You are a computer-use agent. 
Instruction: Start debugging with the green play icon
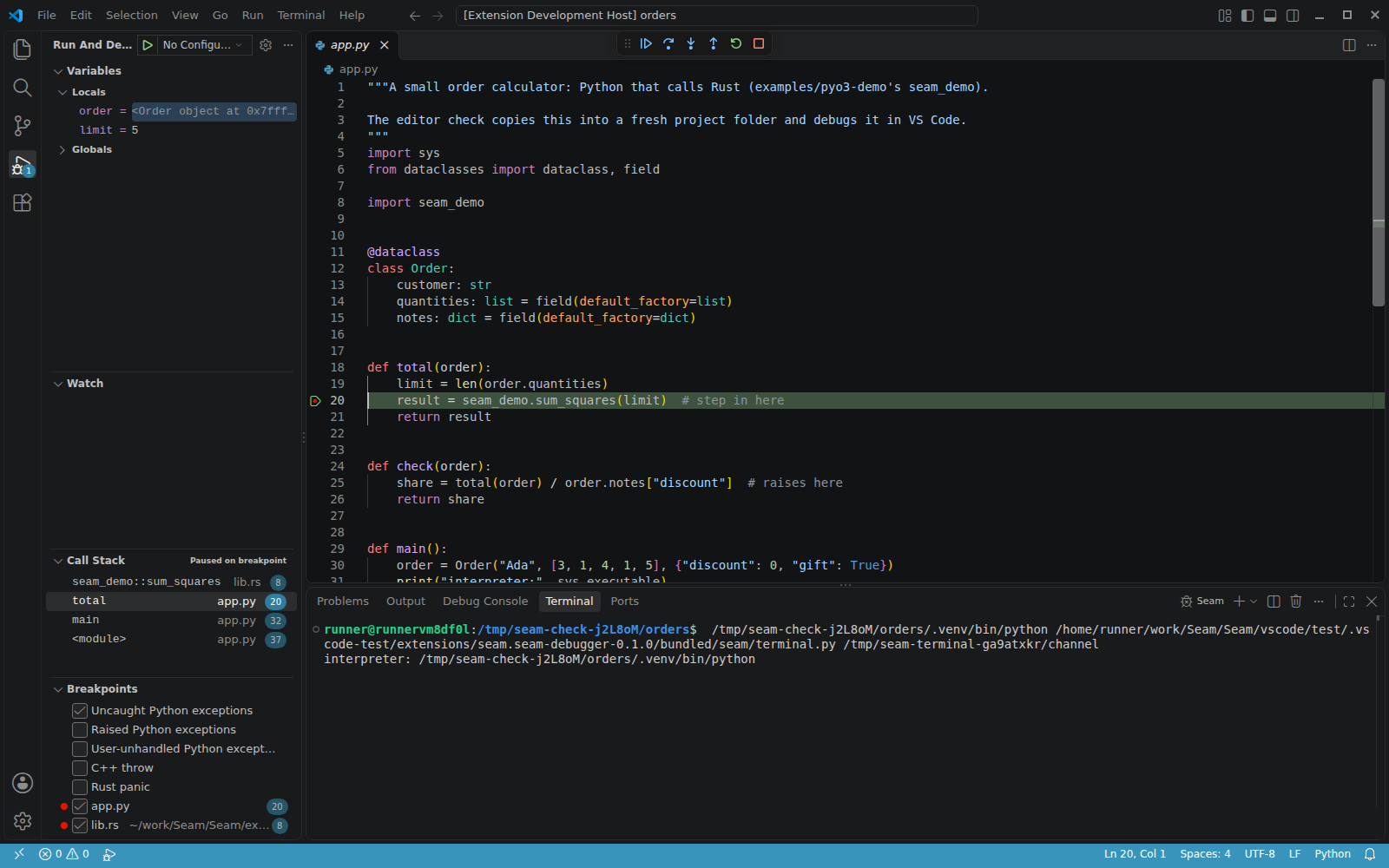pyautogui.click(x=148, y=45)
